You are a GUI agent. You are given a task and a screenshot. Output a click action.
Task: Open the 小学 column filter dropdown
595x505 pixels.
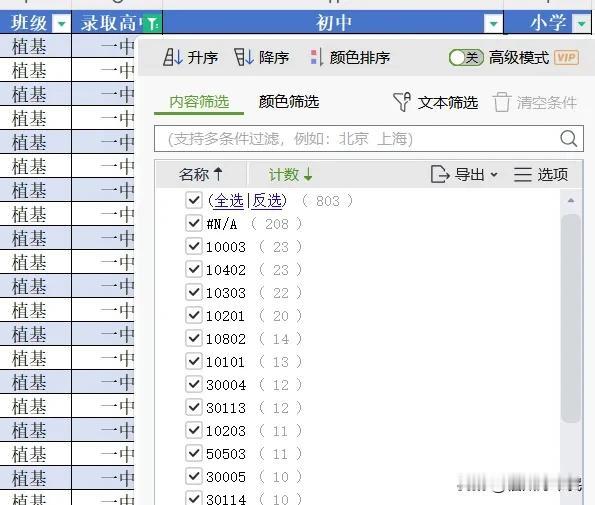coord(582,24)
